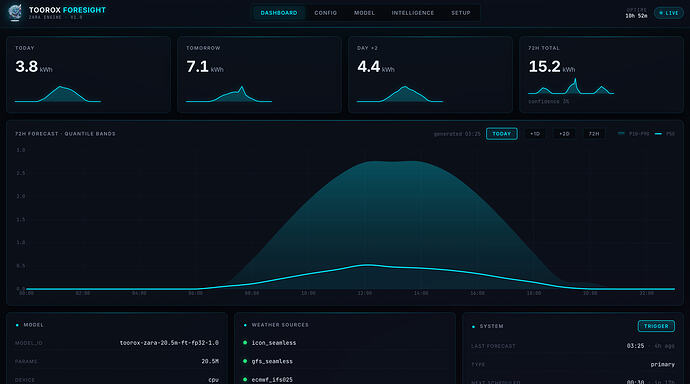Click the generated 03:25 timestamp

click(x=457, y=134)
